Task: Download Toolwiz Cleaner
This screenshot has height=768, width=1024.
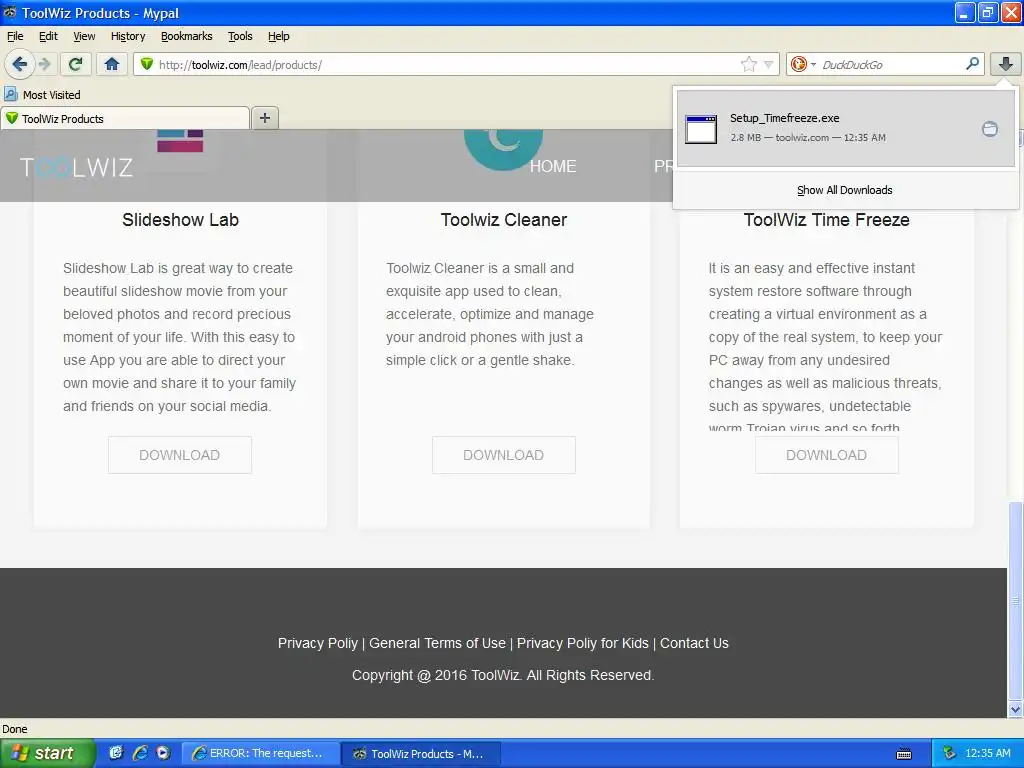Action: [x=504, y=455]
